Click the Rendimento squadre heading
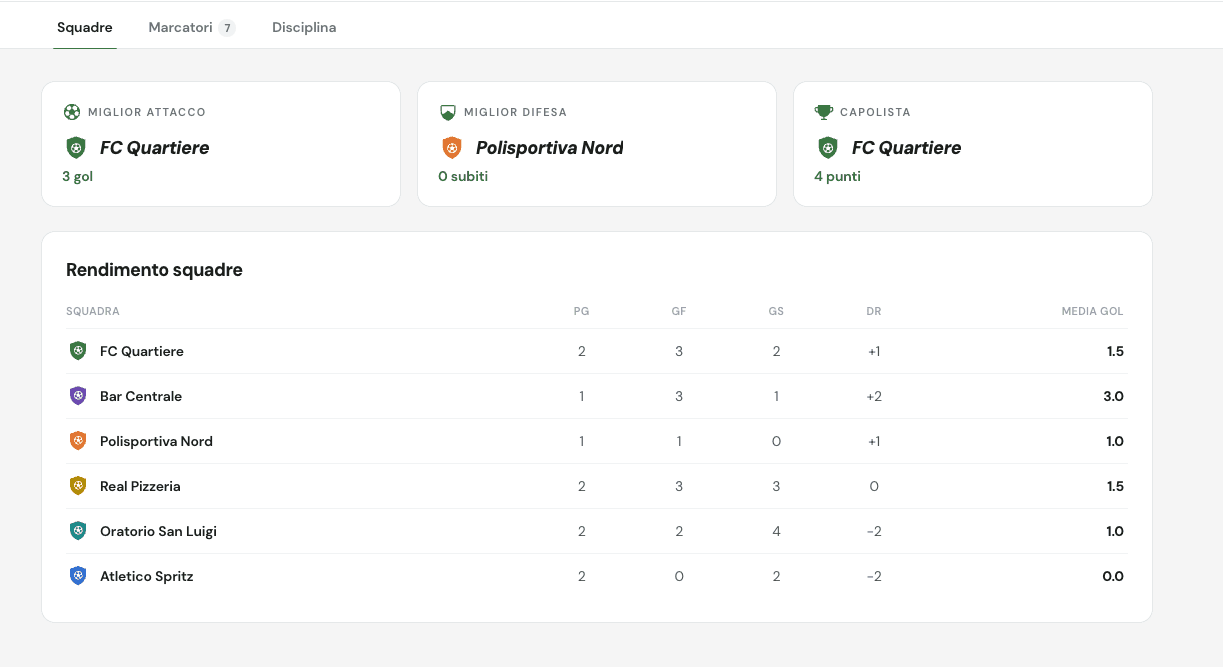The image size is (1223, 667). pyautogui.click(x=154, y=270)
